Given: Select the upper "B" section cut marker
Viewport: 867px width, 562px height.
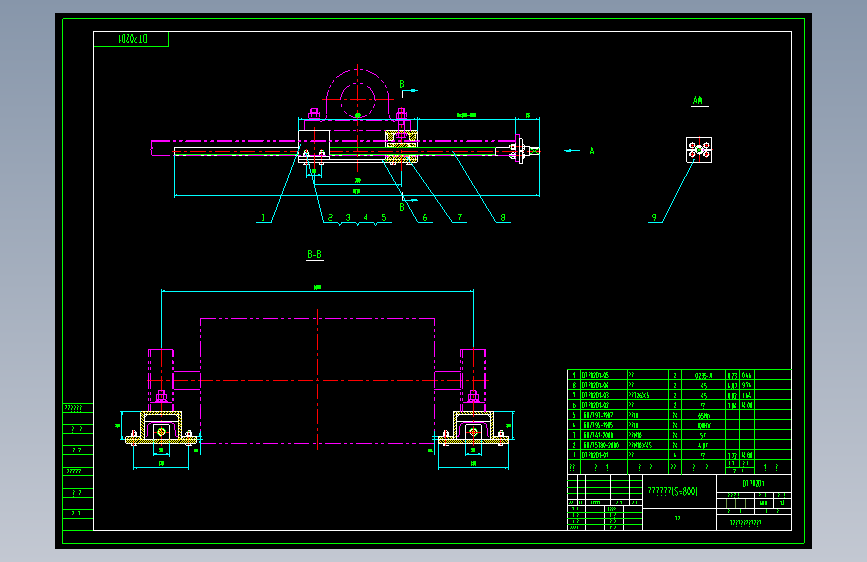Looking at the screenshot, I should tap(403, 85).
